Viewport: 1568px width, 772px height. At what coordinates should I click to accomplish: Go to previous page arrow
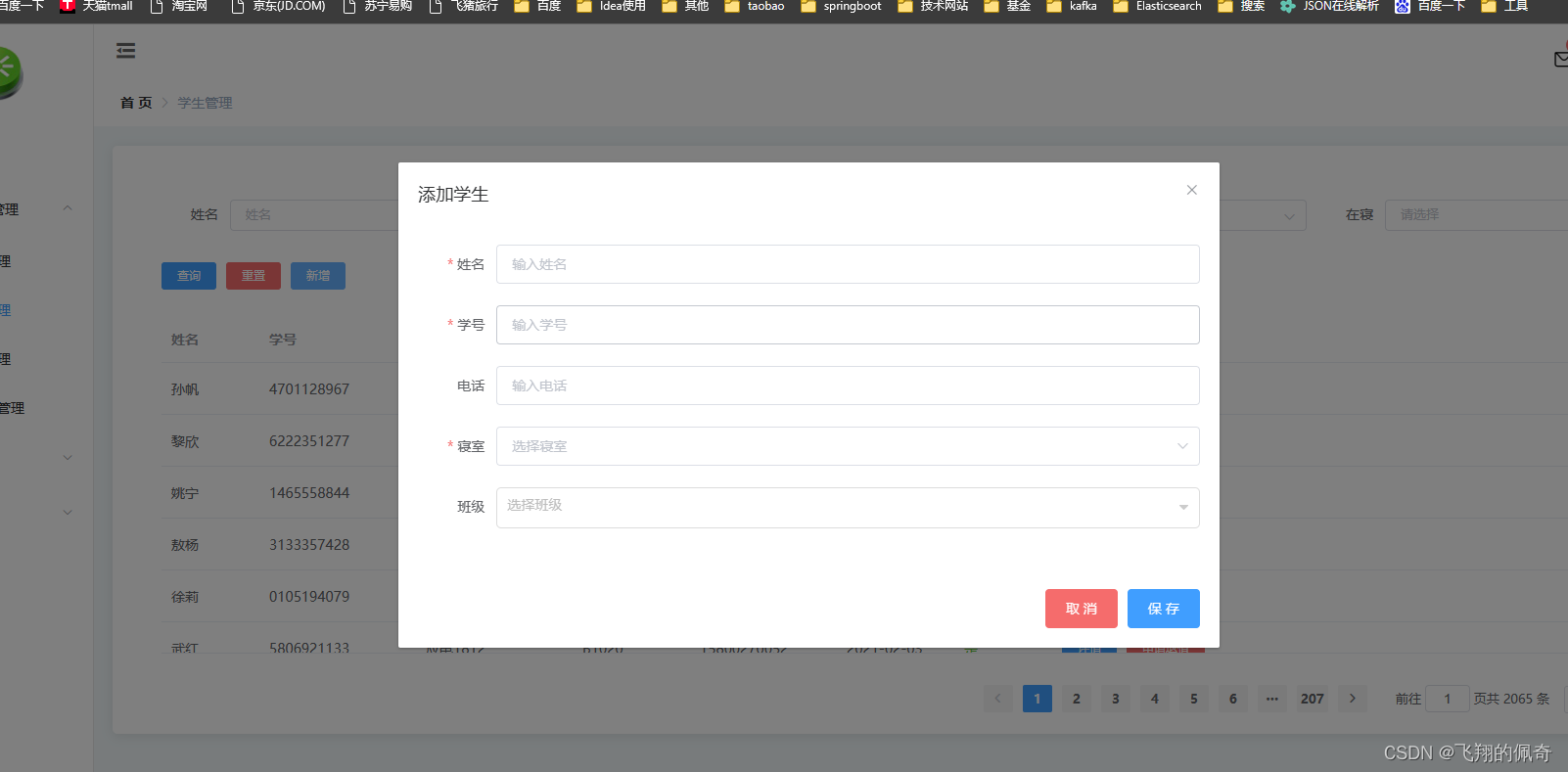997,699
